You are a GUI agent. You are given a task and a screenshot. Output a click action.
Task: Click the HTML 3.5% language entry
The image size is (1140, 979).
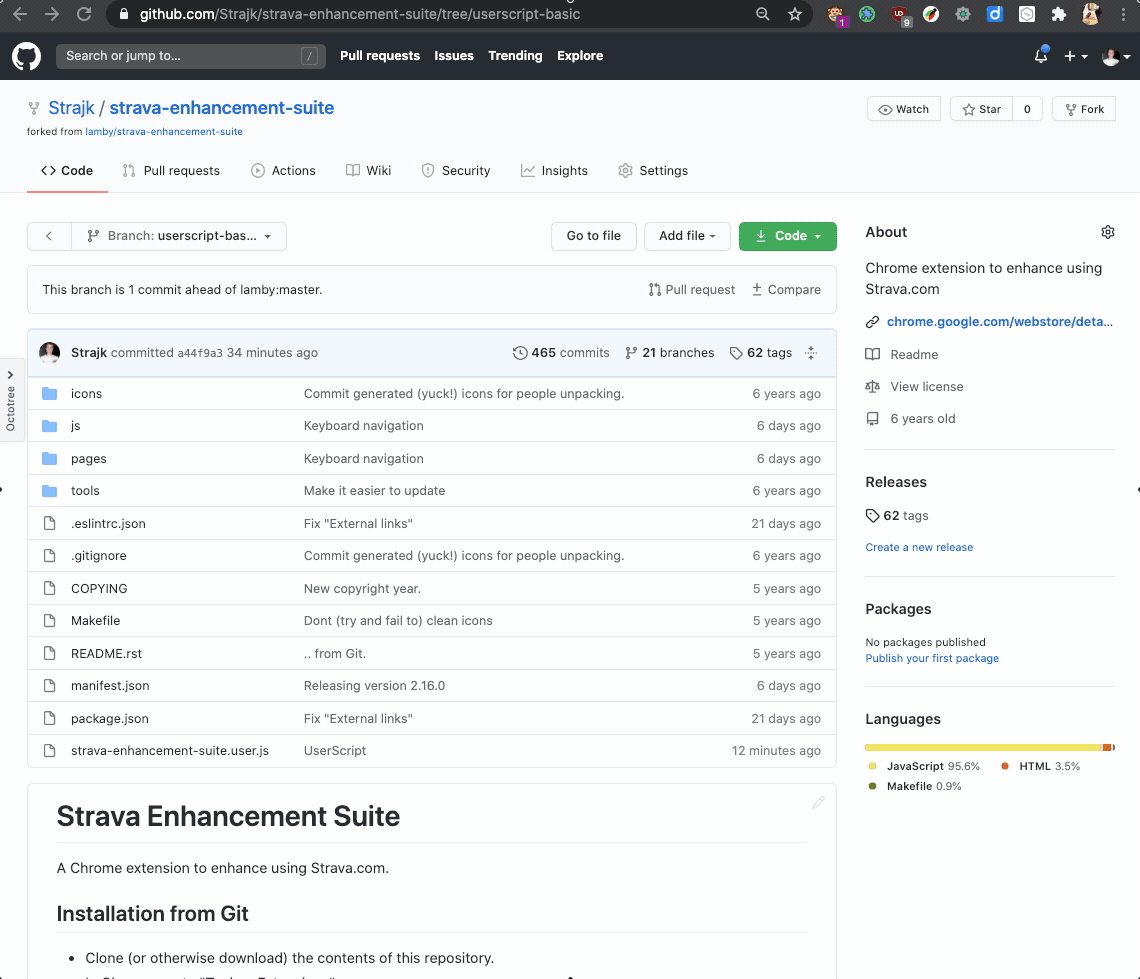[x=1041, y=766]
